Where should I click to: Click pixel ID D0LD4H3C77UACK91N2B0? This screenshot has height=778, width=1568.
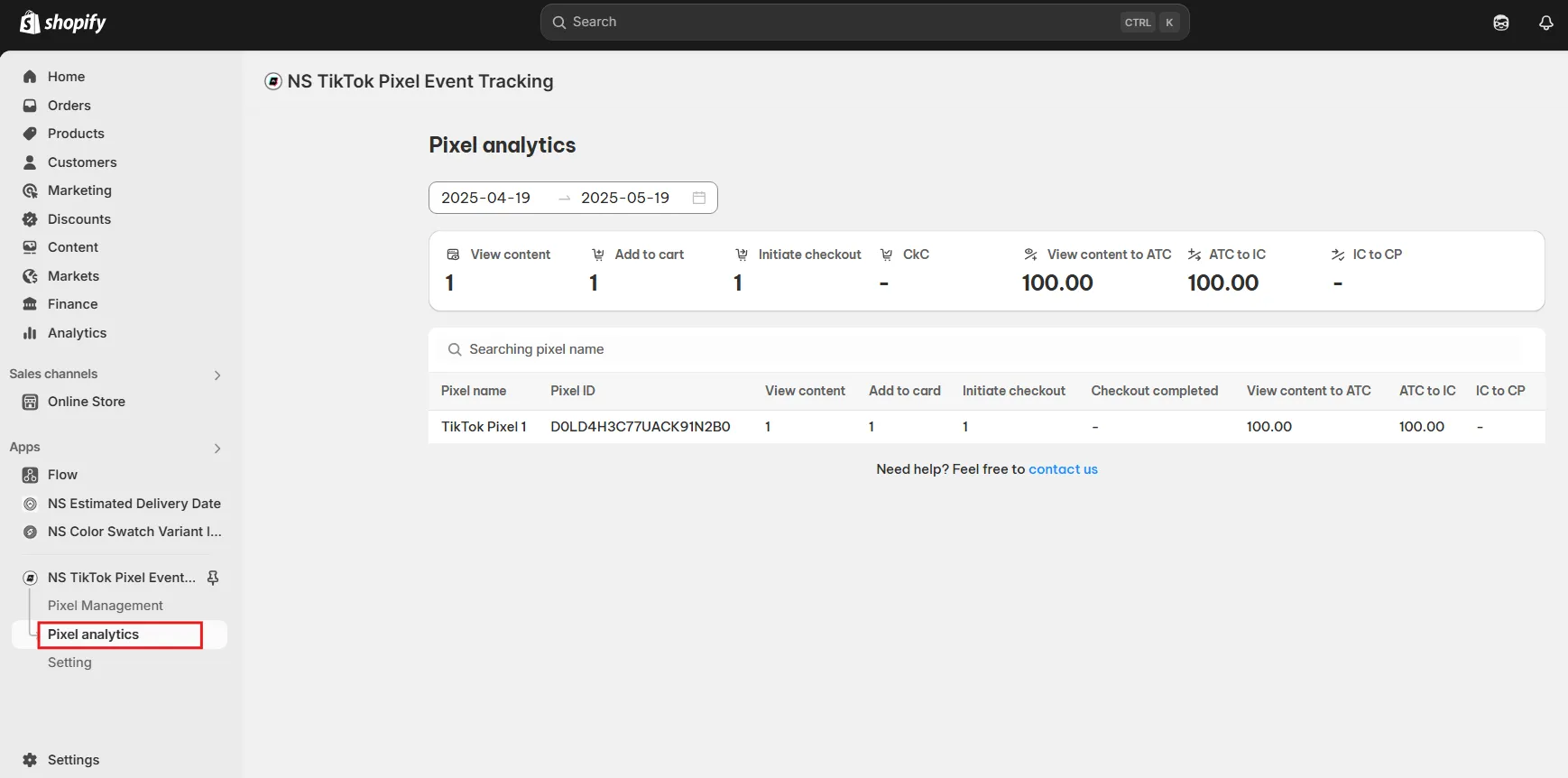click(x=641, y=427)
